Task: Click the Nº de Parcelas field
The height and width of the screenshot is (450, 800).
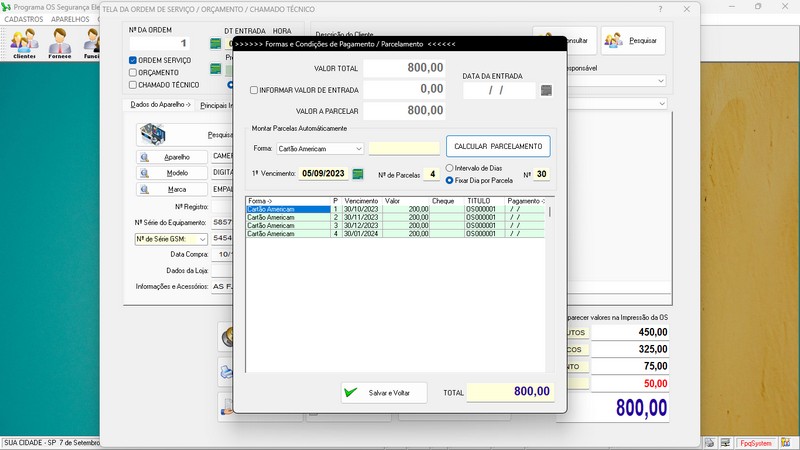Action: 432,174
